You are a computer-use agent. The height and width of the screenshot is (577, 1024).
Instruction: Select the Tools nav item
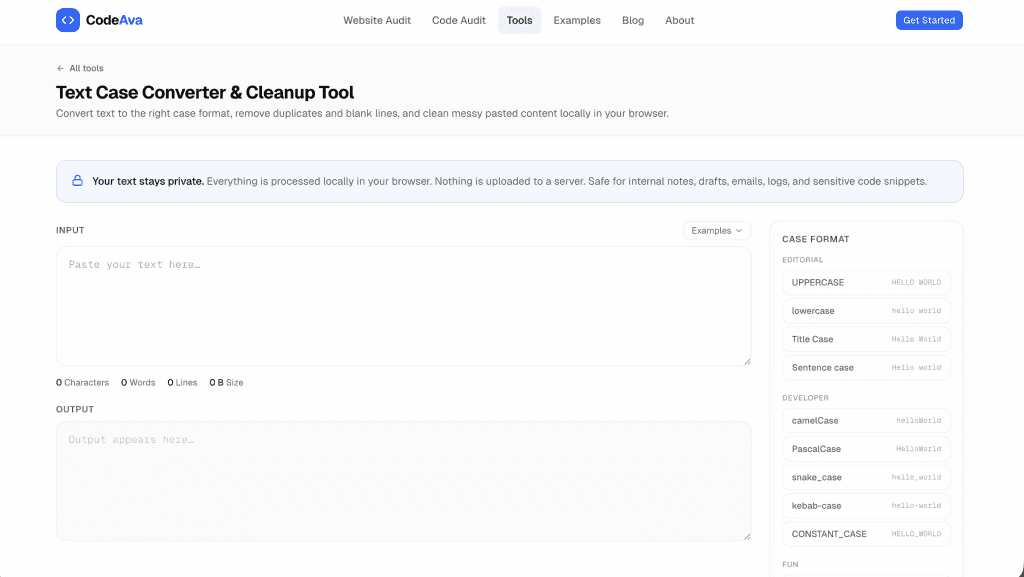click(519, 20)
